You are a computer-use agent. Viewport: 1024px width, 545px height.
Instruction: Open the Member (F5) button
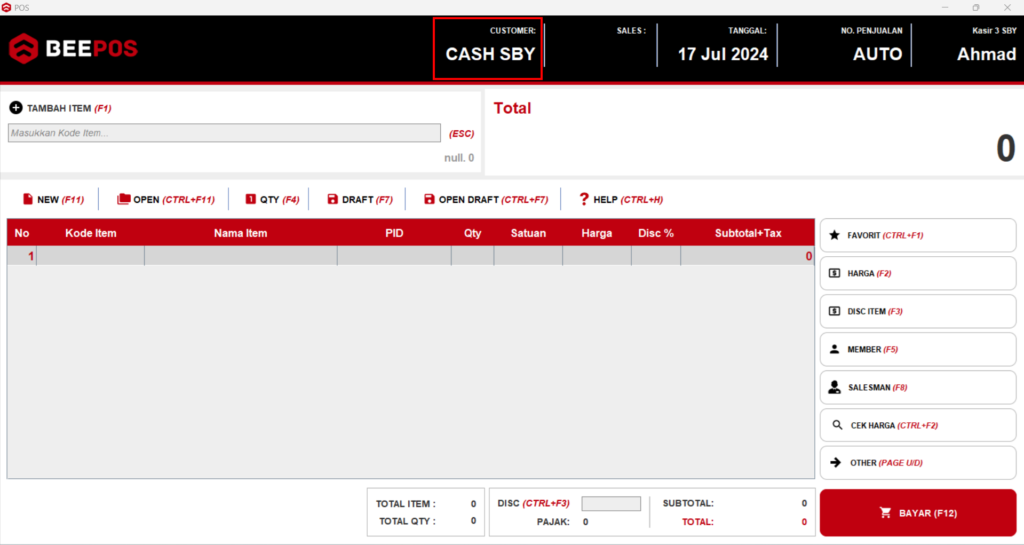coord(917,349)
